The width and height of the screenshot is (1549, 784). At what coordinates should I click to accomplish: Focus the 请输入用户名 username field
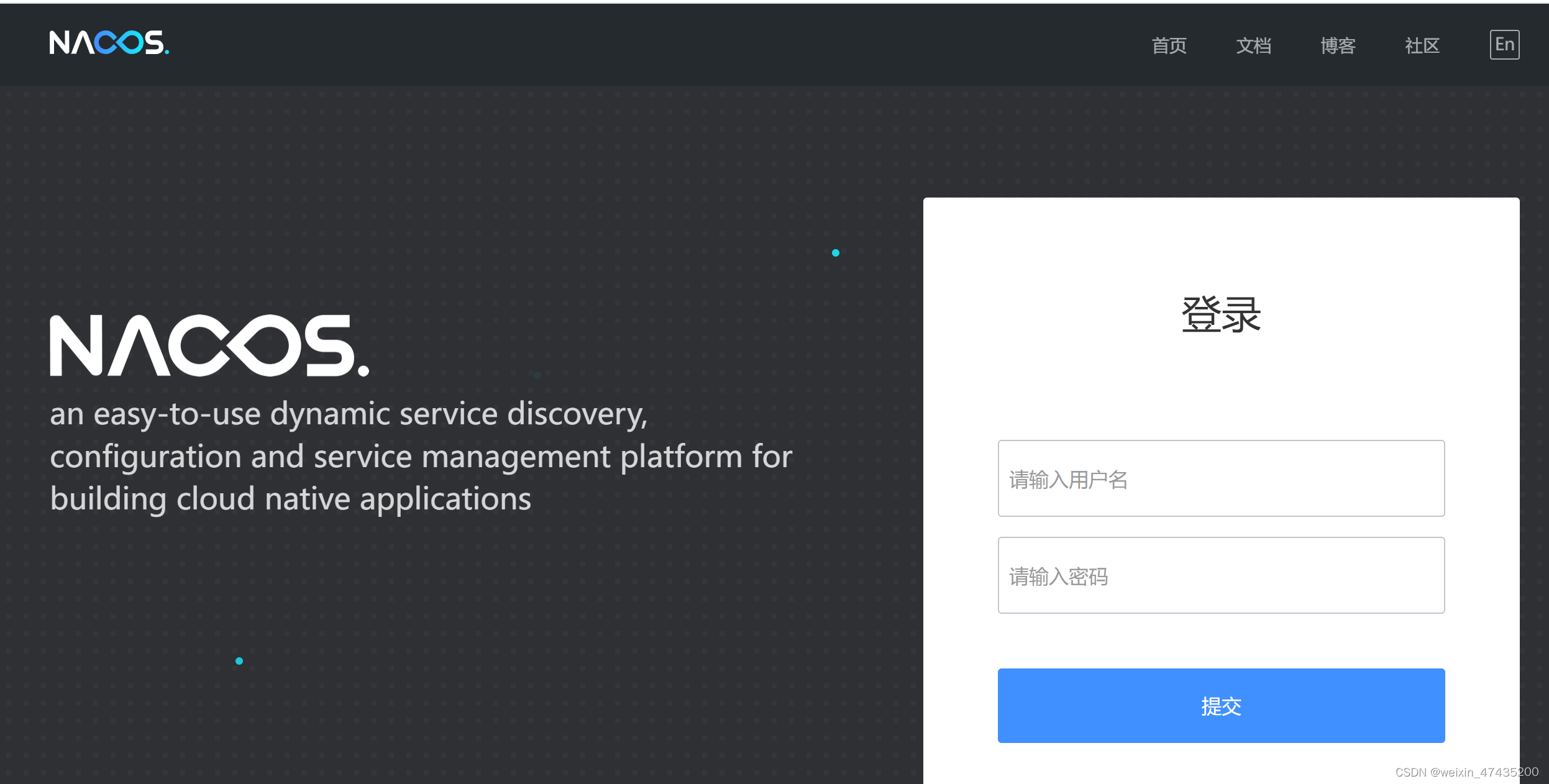point(1221,478)
